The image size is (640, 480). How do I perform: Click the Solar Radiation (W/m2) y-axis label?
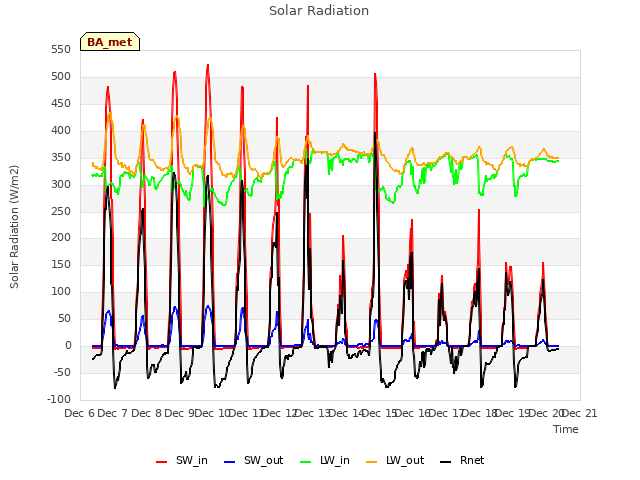(x=14, y=227)
